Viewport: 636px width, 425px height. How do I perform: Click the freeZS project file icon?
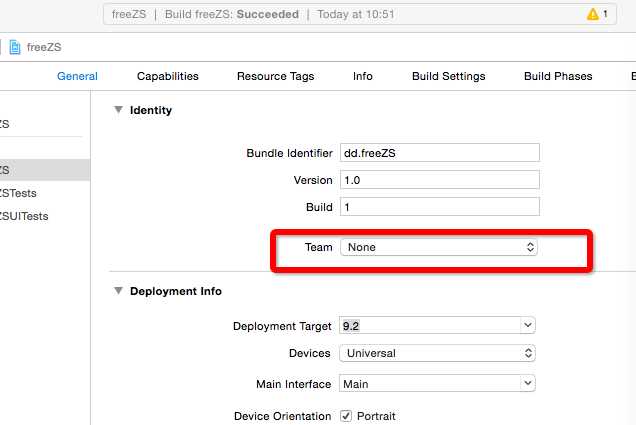pyautogui.click(x=15, y=47)
